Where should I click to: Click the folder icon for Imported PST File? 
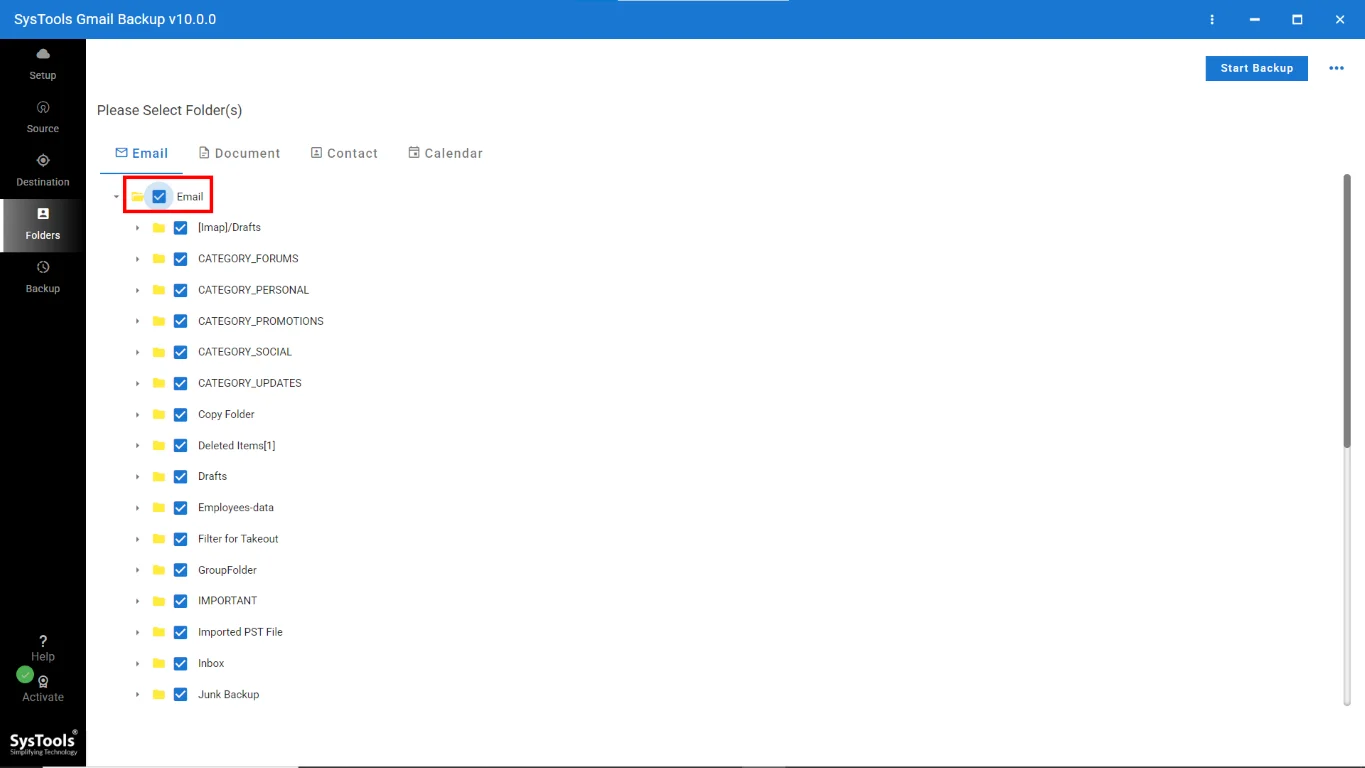[159, 632]
